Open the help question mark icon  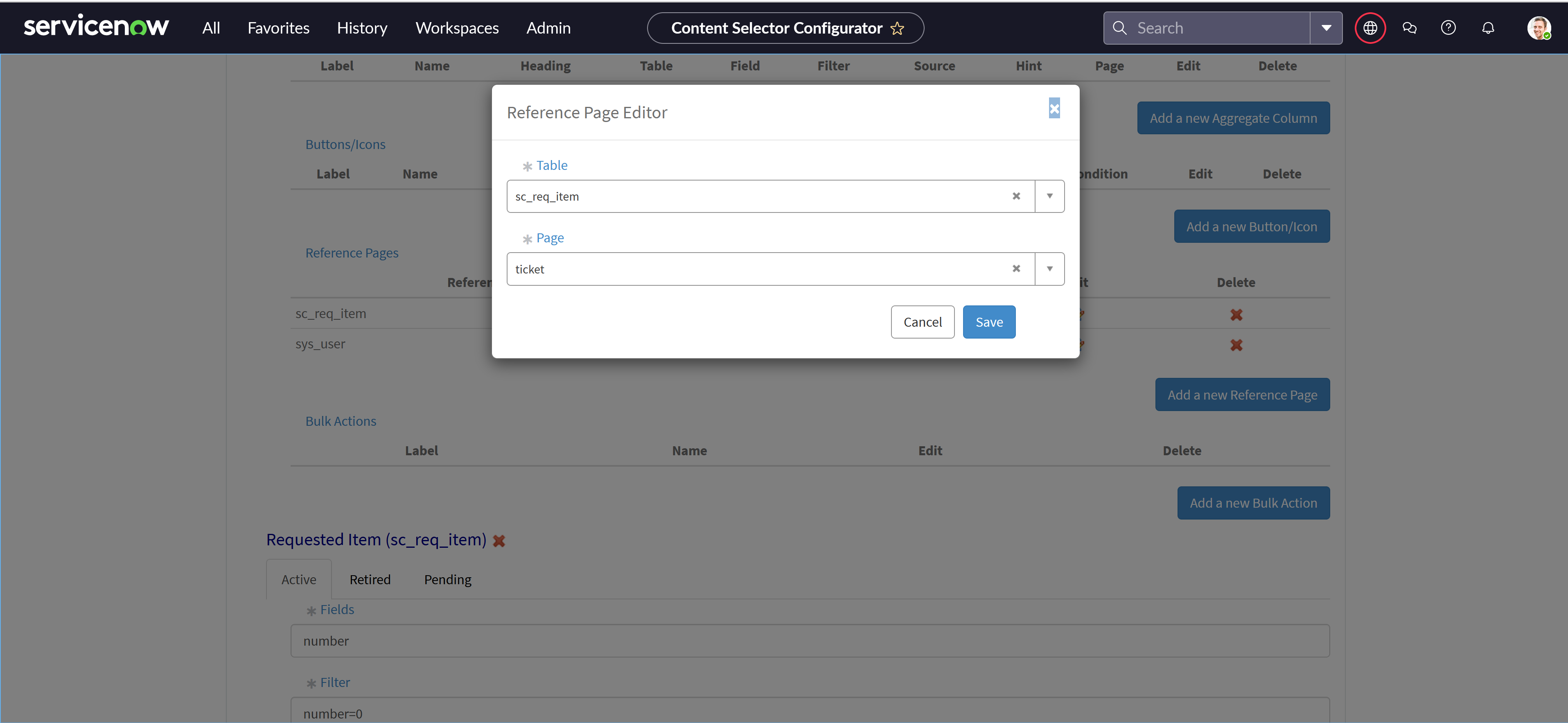coord(1449,27)
